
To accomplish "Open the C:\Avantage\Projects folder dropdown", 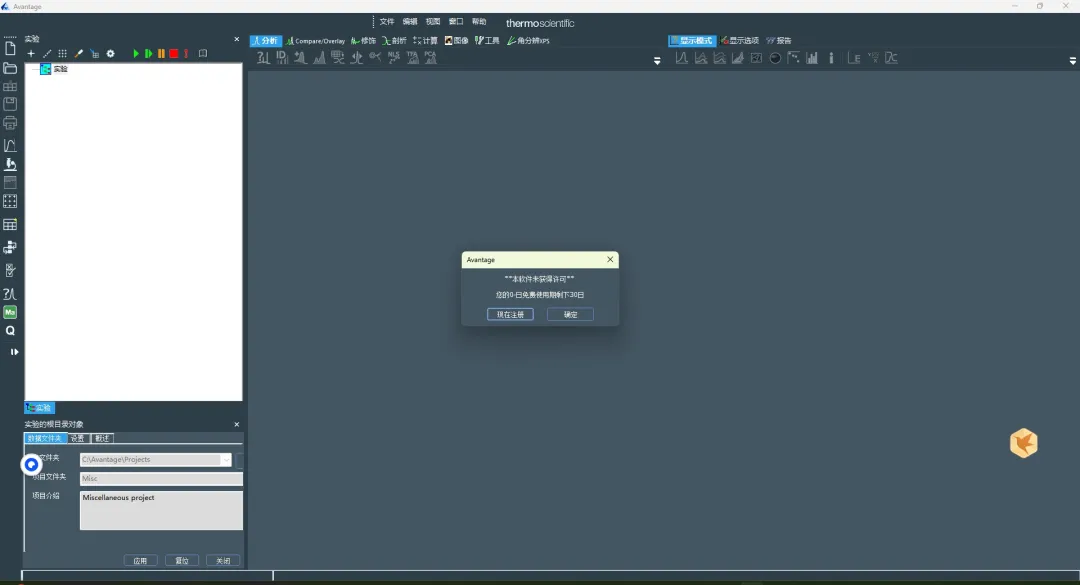I will tap(225, 460).
